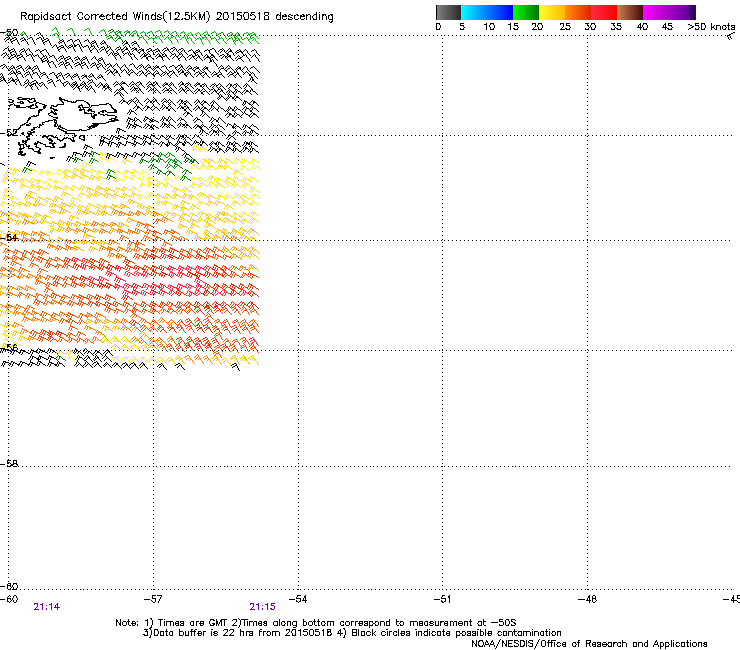Image resolution: width=740 pixels, height=650 pixels.
Task: Click the cyan-blue 5-15 knots legend segment
Action: [487, 12]
